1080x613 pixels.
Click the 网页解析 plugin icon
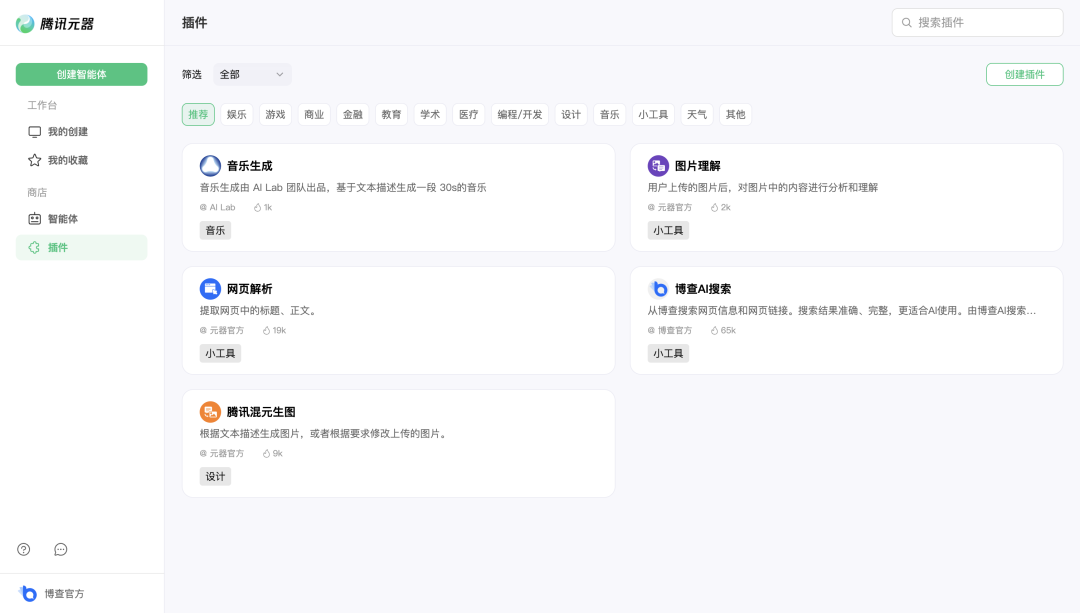click(x=210, y=289)
